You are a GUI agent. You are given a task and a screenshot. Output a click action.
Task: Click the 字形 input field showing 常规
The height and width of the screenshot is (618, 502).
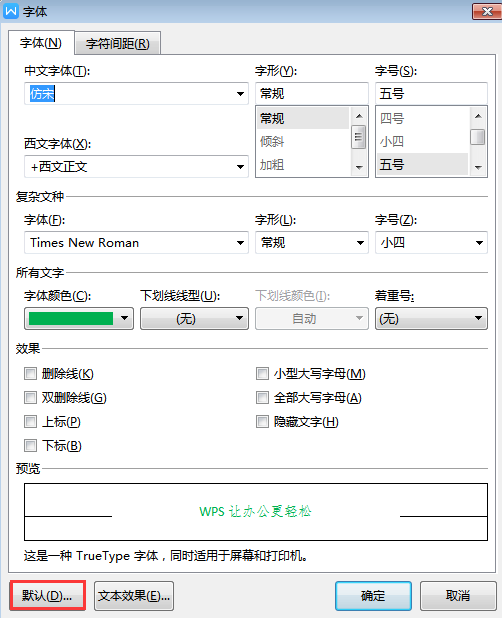click(x=312, y=94)
